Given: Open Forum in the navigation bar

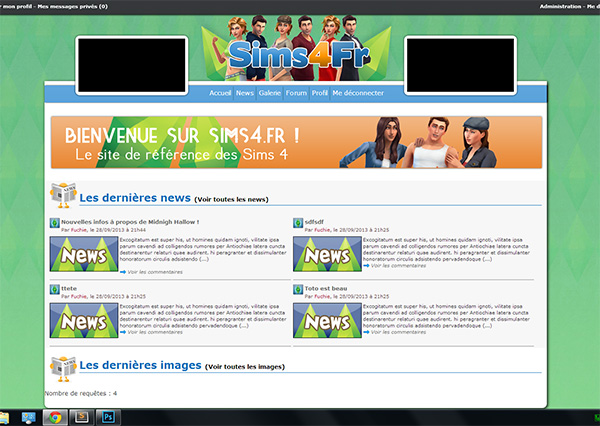Looking at the screenshot, I should click(296, 93).
